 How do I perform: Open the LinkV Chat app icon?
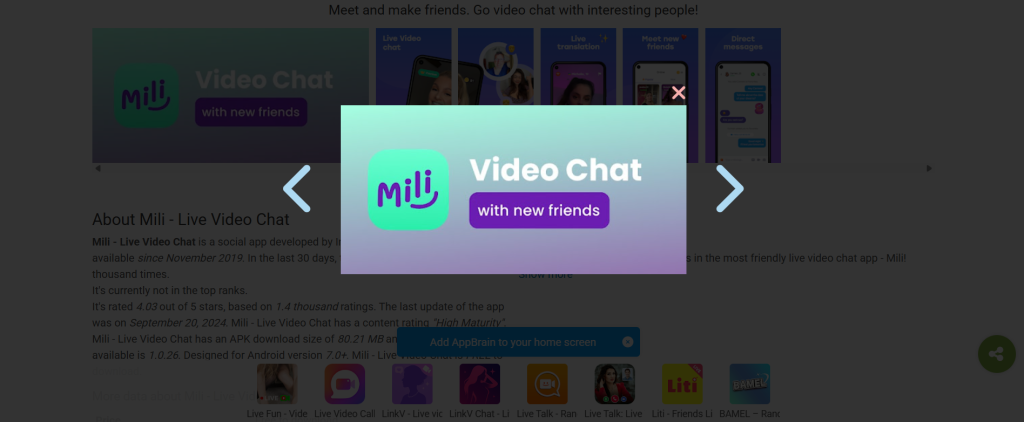(x=480, y=384)
